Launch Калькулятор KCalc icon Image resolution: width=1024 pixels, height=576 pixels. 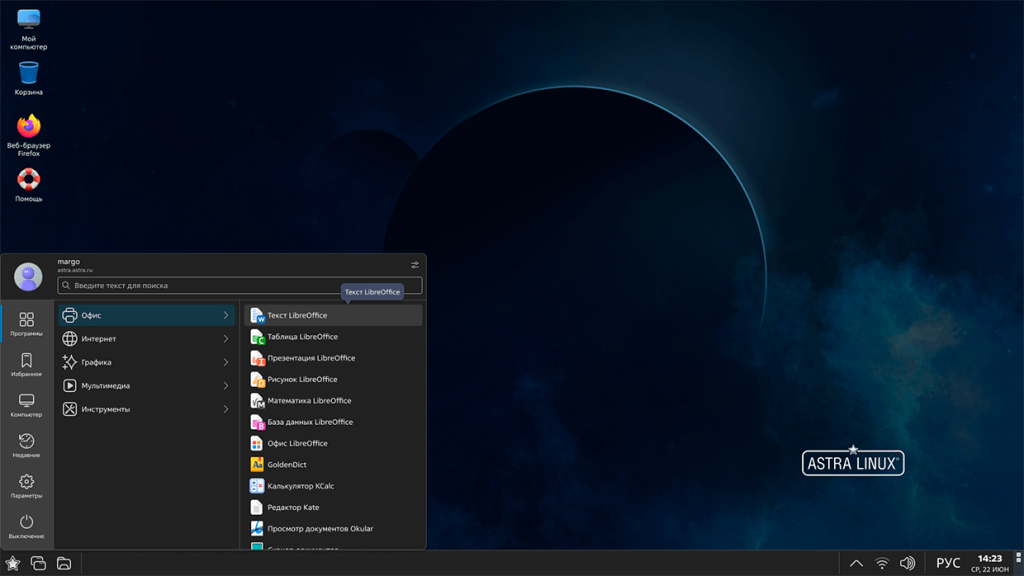pos(257,486)
